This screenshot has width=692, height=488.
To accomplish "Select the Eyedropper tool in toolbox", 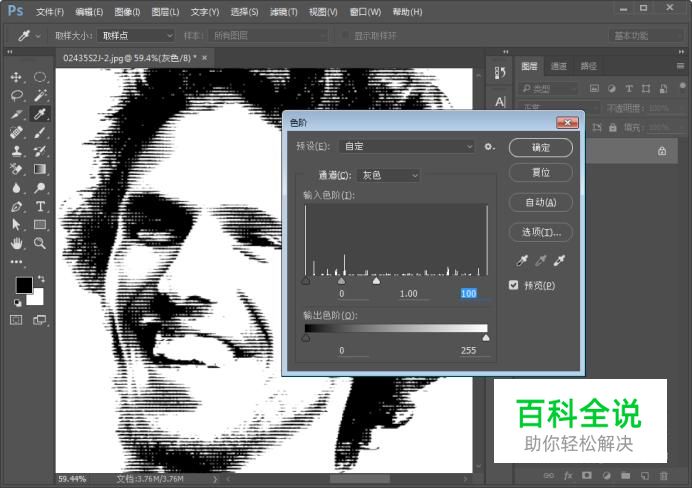I will coord(40,114).
